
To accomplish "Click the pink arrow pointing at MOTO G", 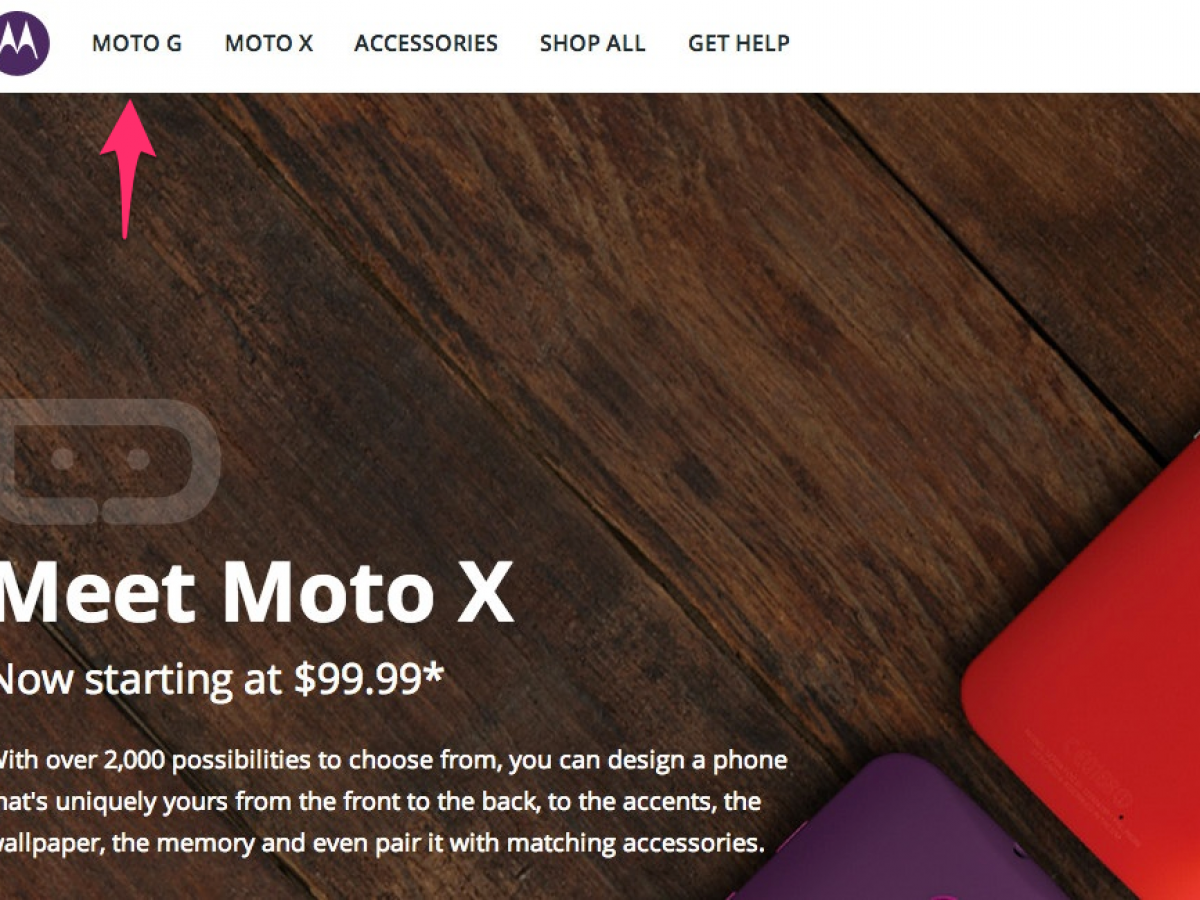I will pos(128,168).
